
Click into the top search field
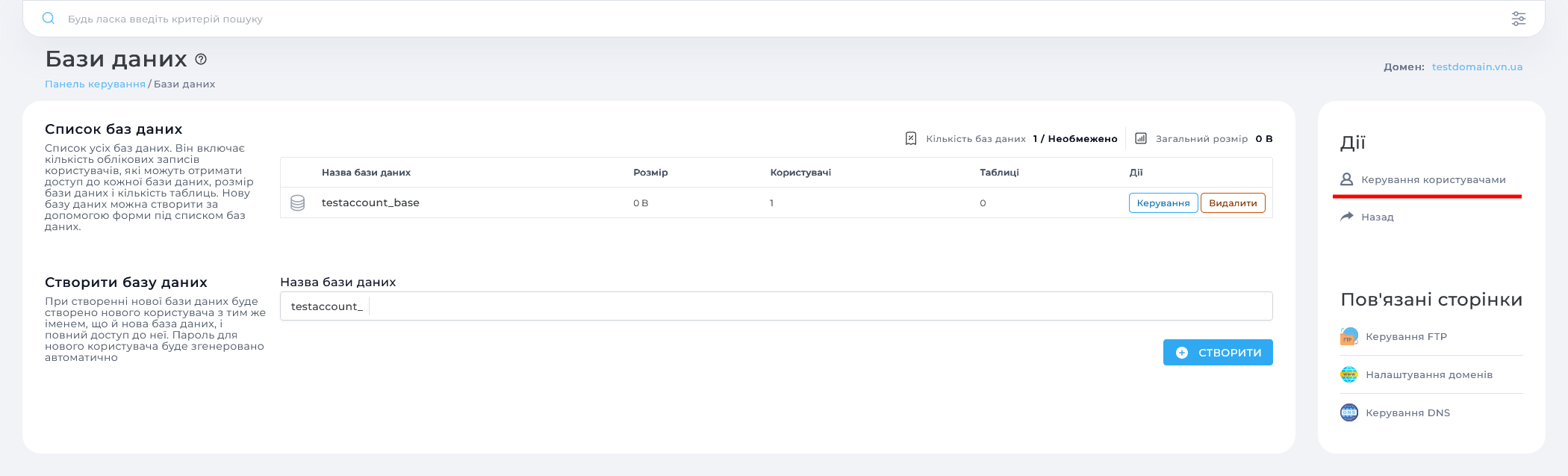tap(747, 19)
